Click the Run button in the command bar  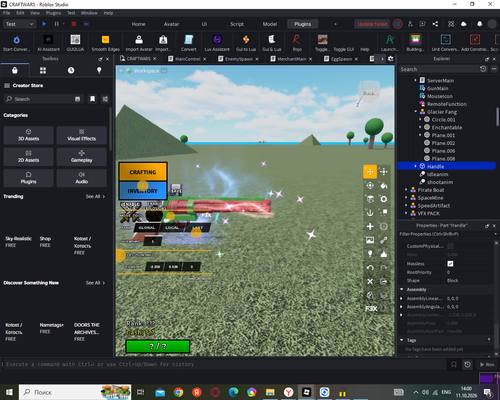point(487,364)
